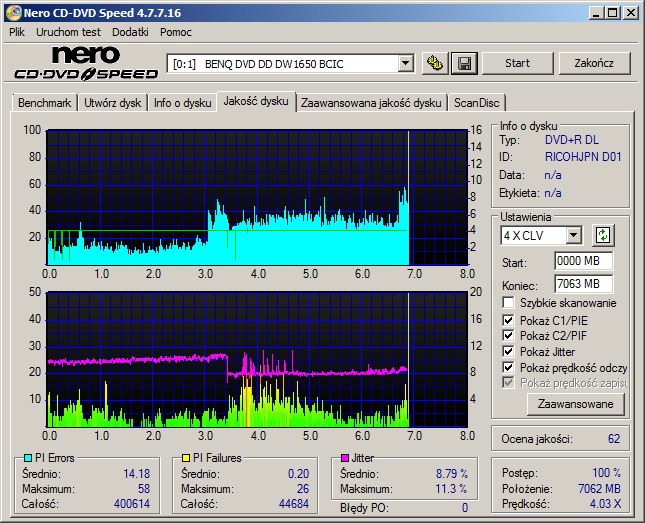Open the Dodatki menu
The height and width of the screenshot is (523, 645).
(x=130, y=32)
